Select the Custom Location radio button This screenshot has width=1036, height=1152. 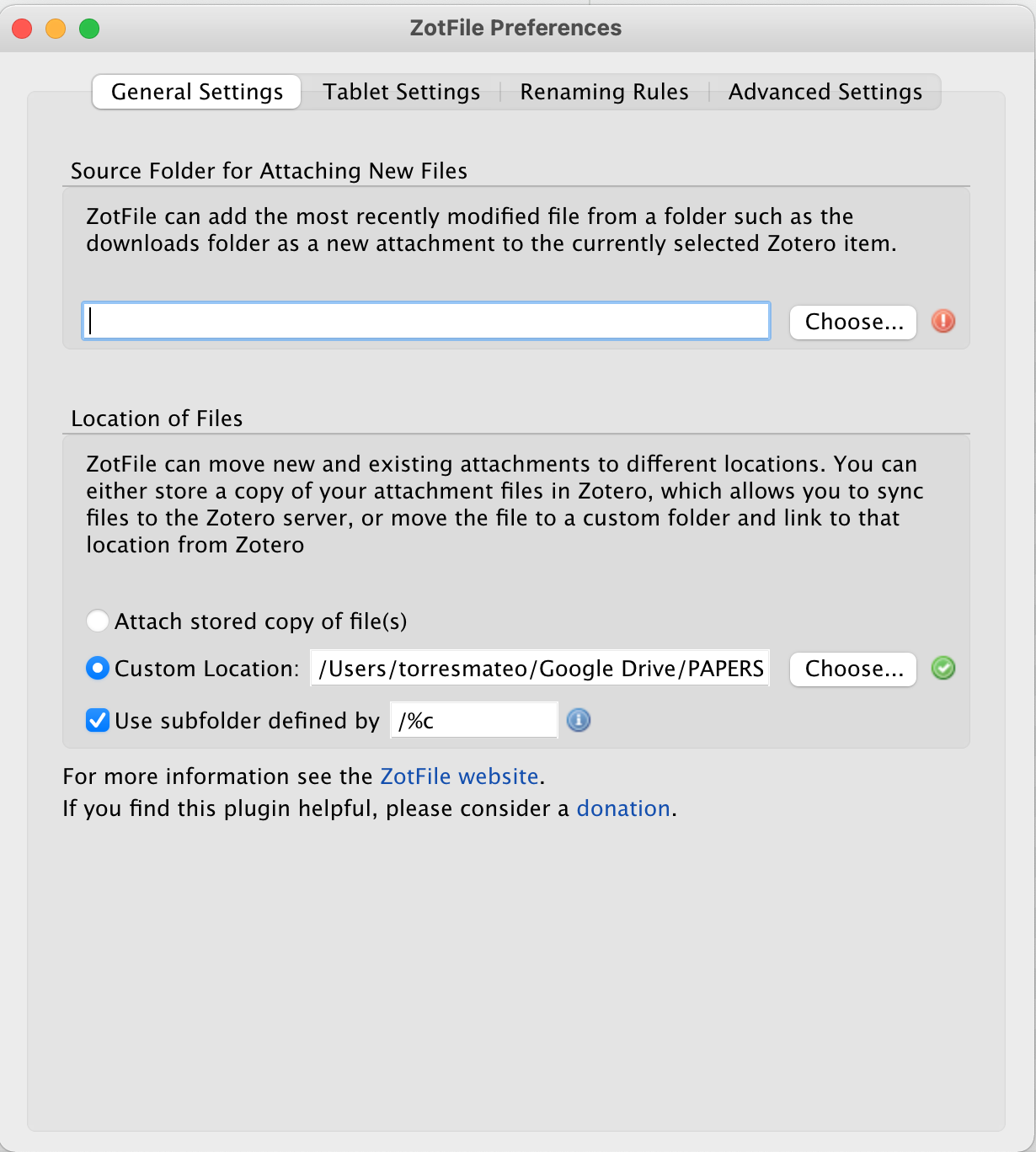97,668
